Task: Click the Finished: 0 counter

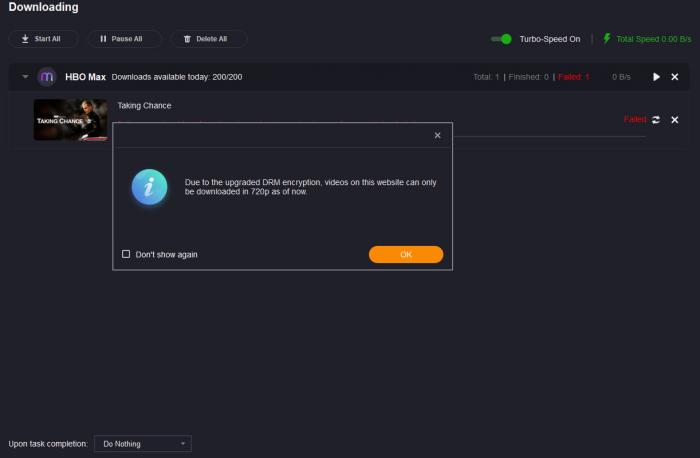Action: (x=529, y=77)
